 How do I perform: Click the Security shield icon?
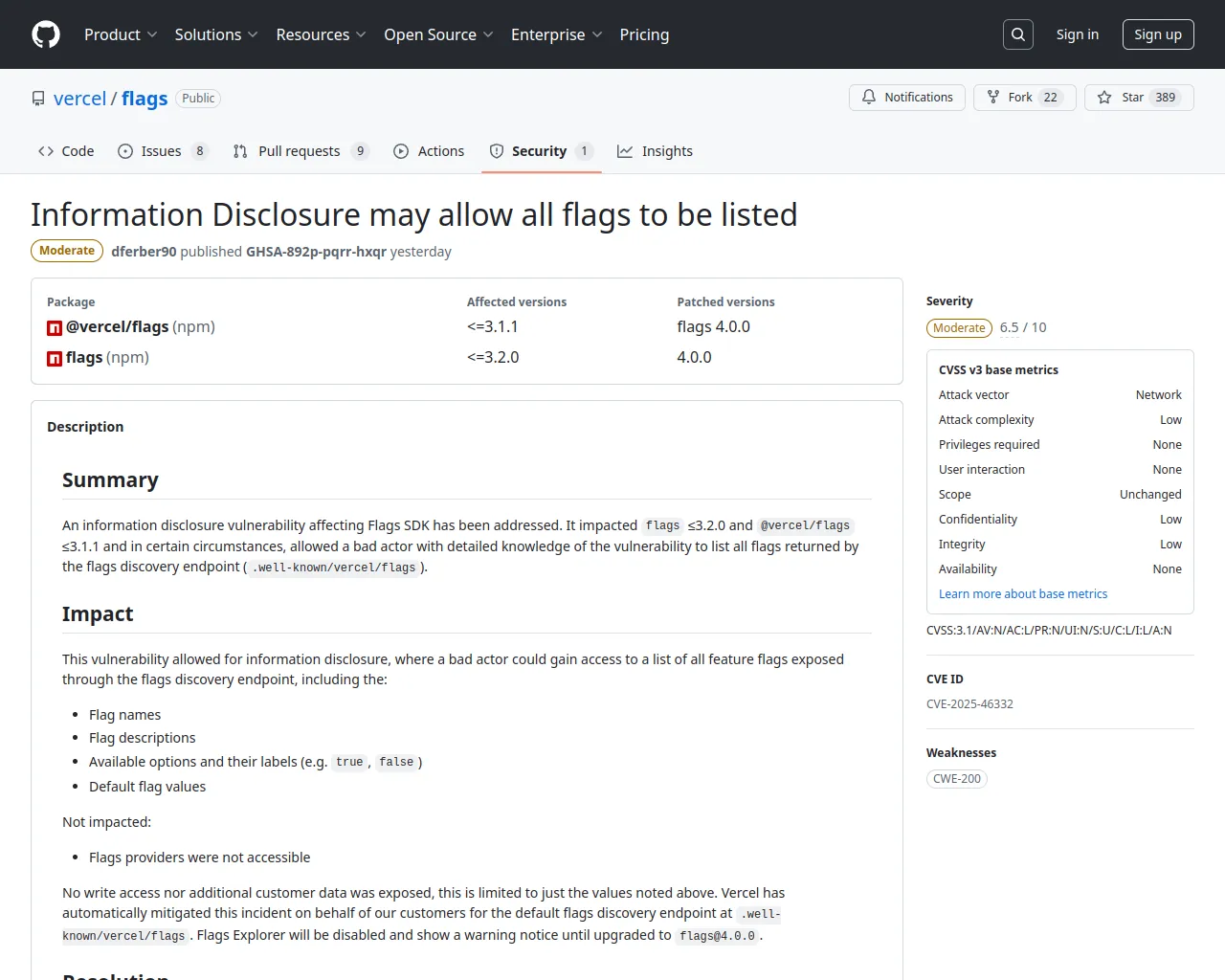pos(497,151)
